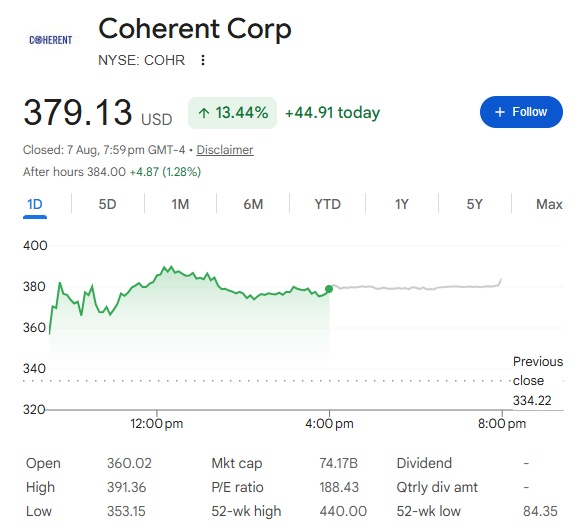Show the Max chart range
Viewport: 576px width, 530px height.
(x=549, y=204)
